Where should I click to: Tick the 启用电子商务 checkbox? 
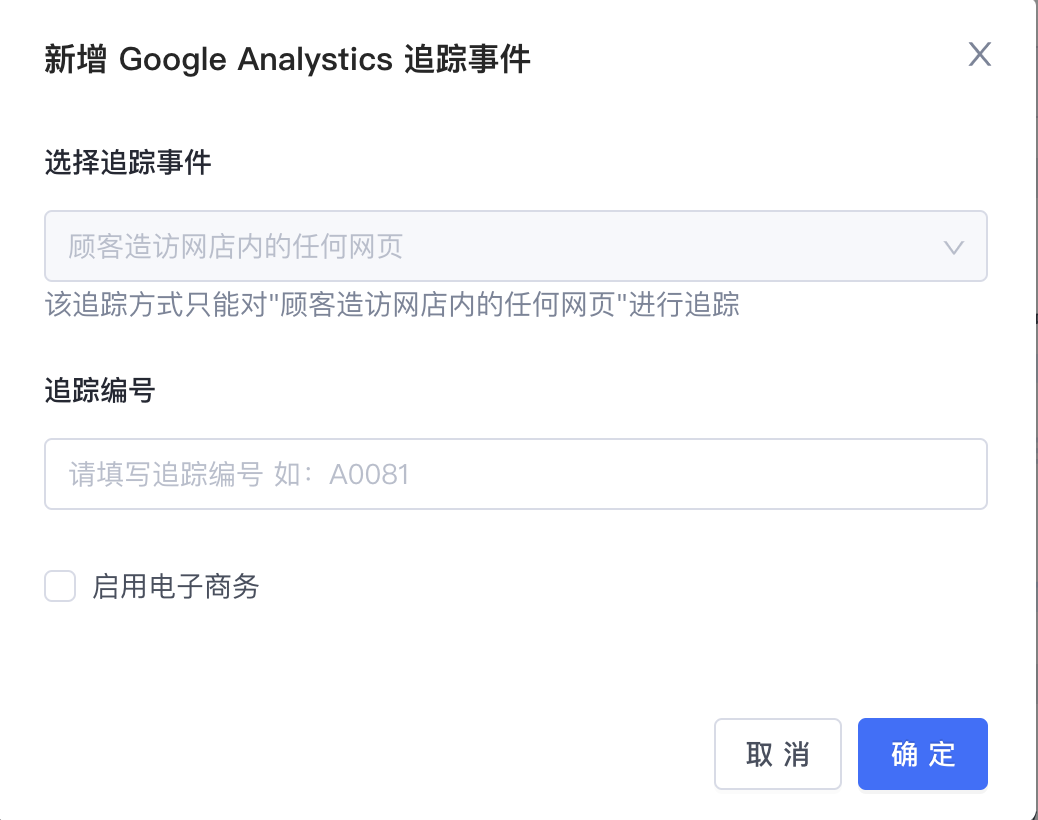(x=60, y=586)
